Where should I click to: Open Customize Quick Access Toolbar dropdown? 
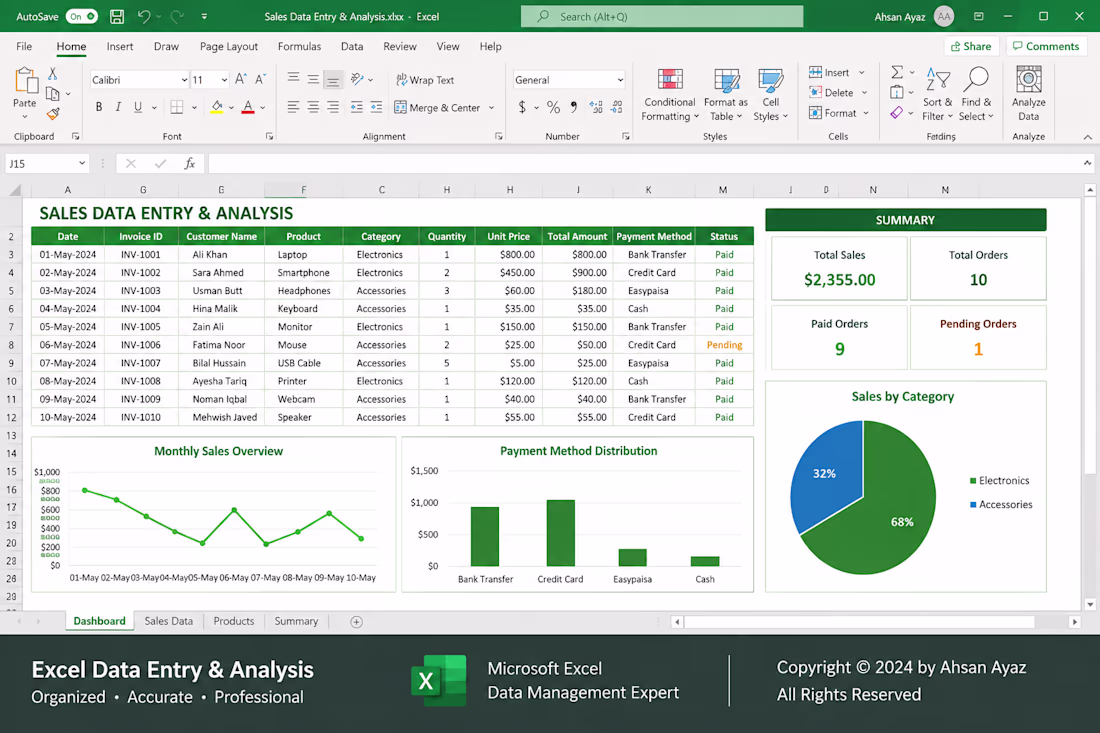[x=204, y=16]
